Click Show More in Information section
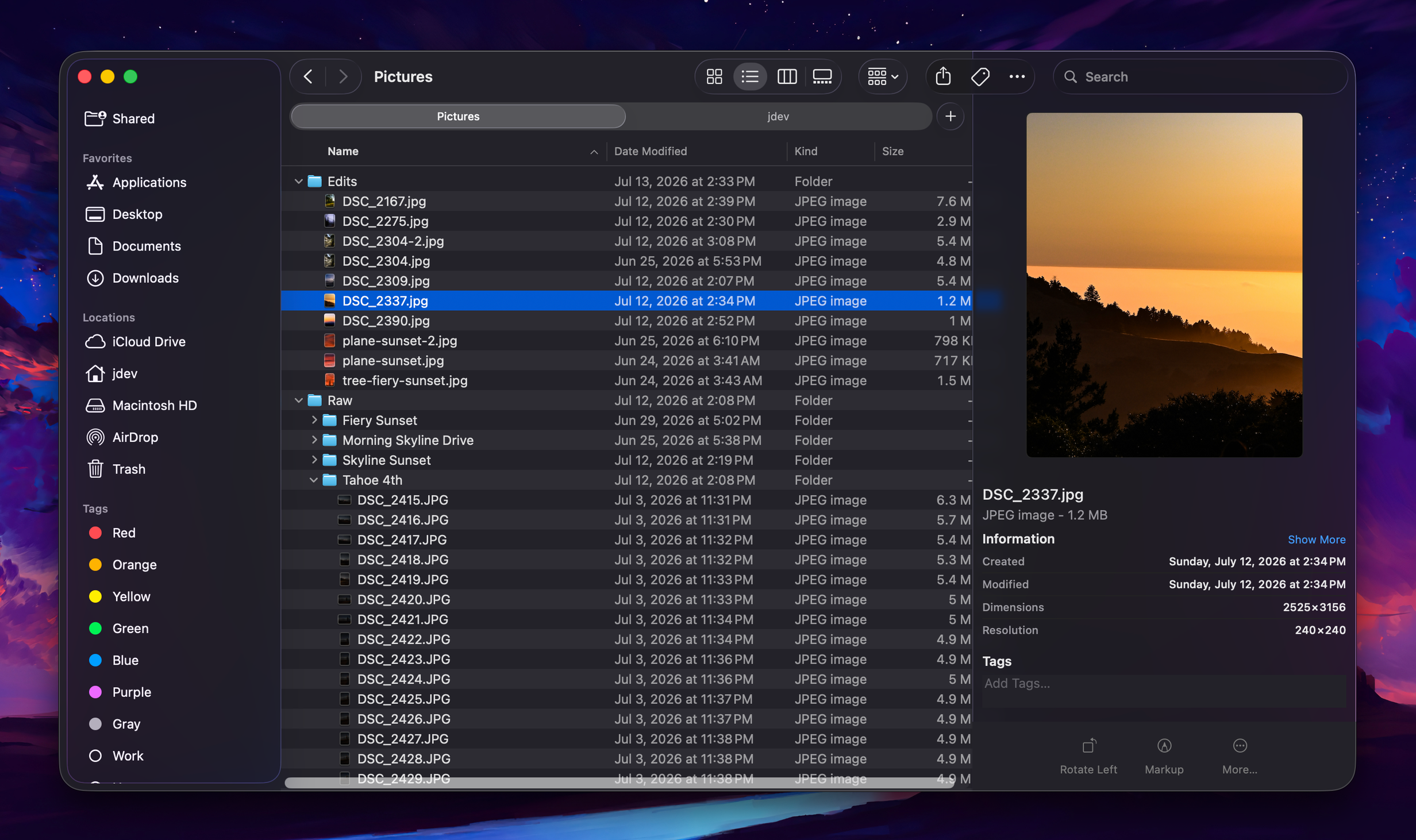 [1316, 540]
